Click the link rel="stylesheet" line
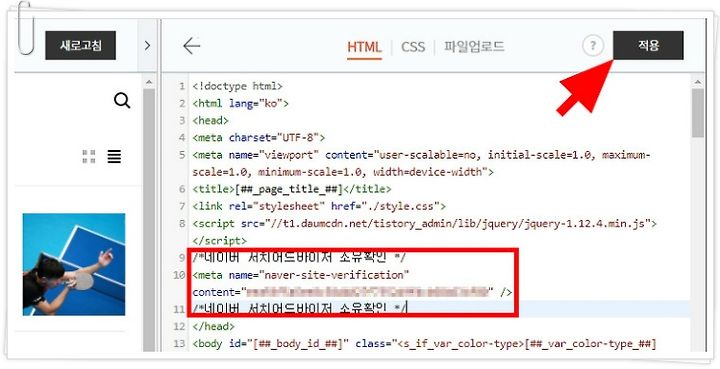 pos(319,206)
